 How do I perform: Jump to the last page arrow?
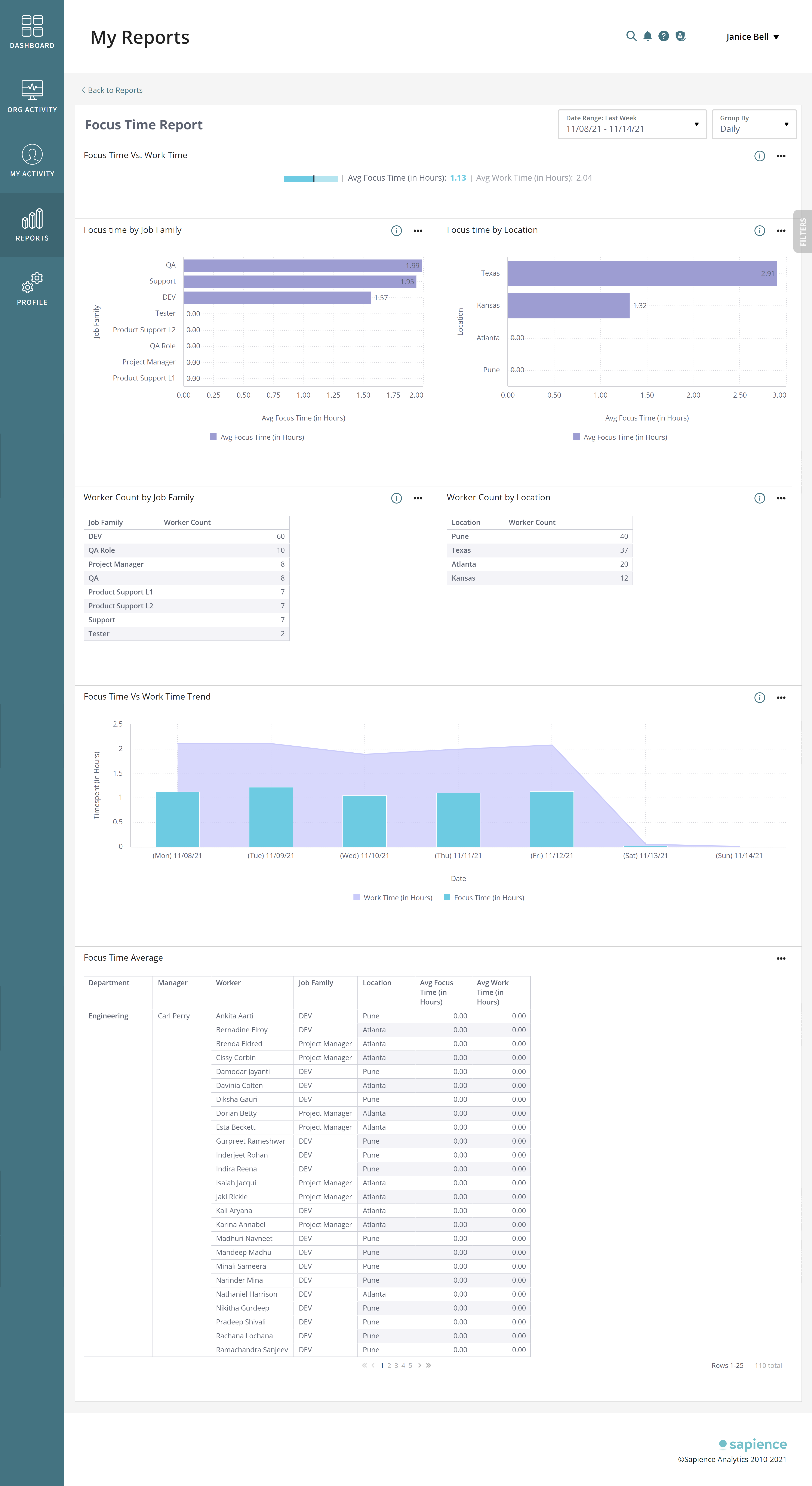428,1366
